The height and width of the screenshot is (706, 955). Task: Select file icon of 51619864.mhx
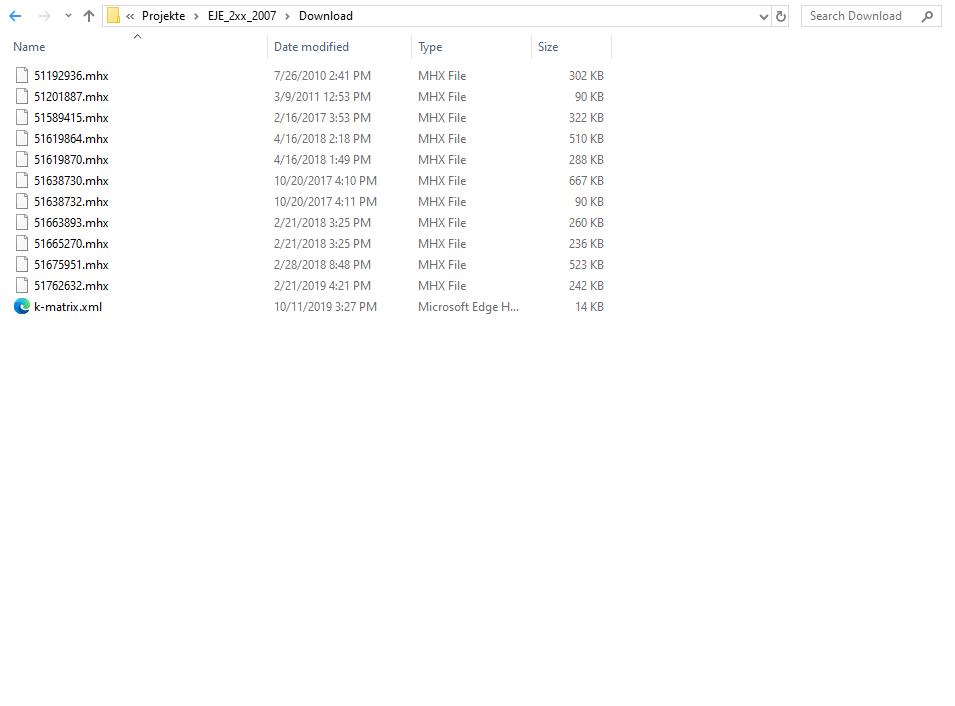click(22, 138)
